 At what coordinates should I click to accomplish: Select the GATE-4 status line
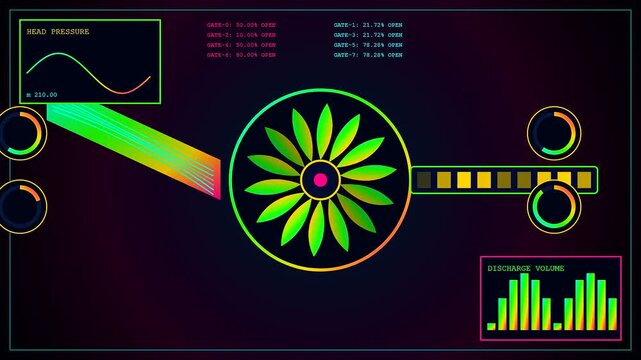(x=241, y=45)
